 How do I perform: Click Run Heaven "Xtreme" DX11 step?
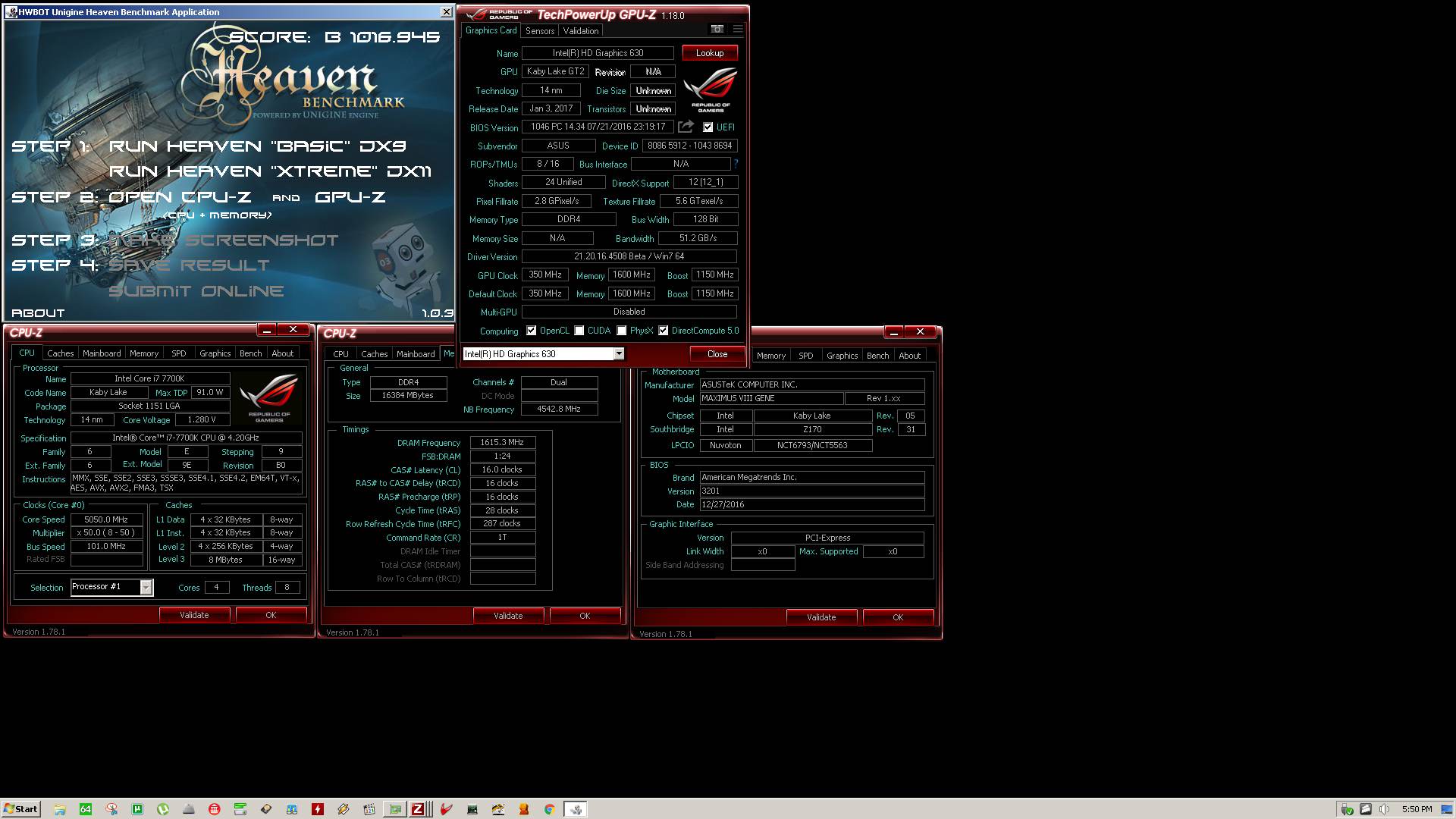click(x=270, y=171)
